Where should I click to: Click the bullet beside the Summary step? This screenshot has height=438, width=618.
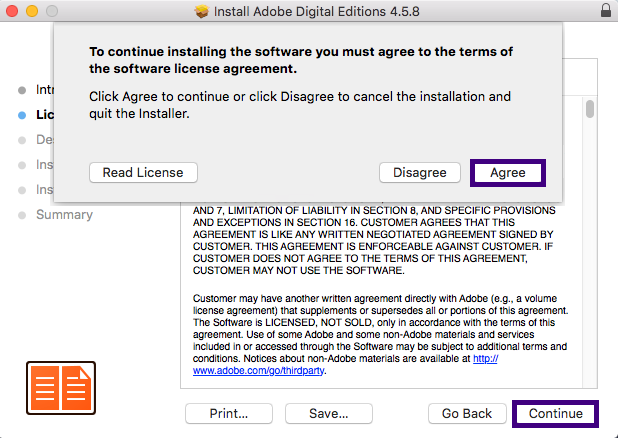(22, 215)
